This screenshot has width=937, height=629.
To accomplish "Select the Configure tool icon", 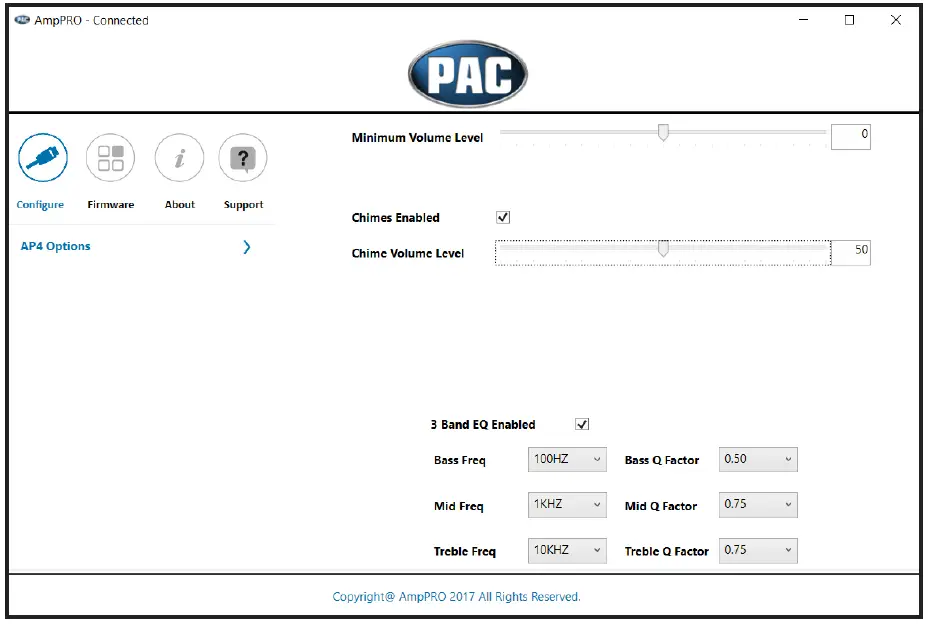I will (41, 157).
